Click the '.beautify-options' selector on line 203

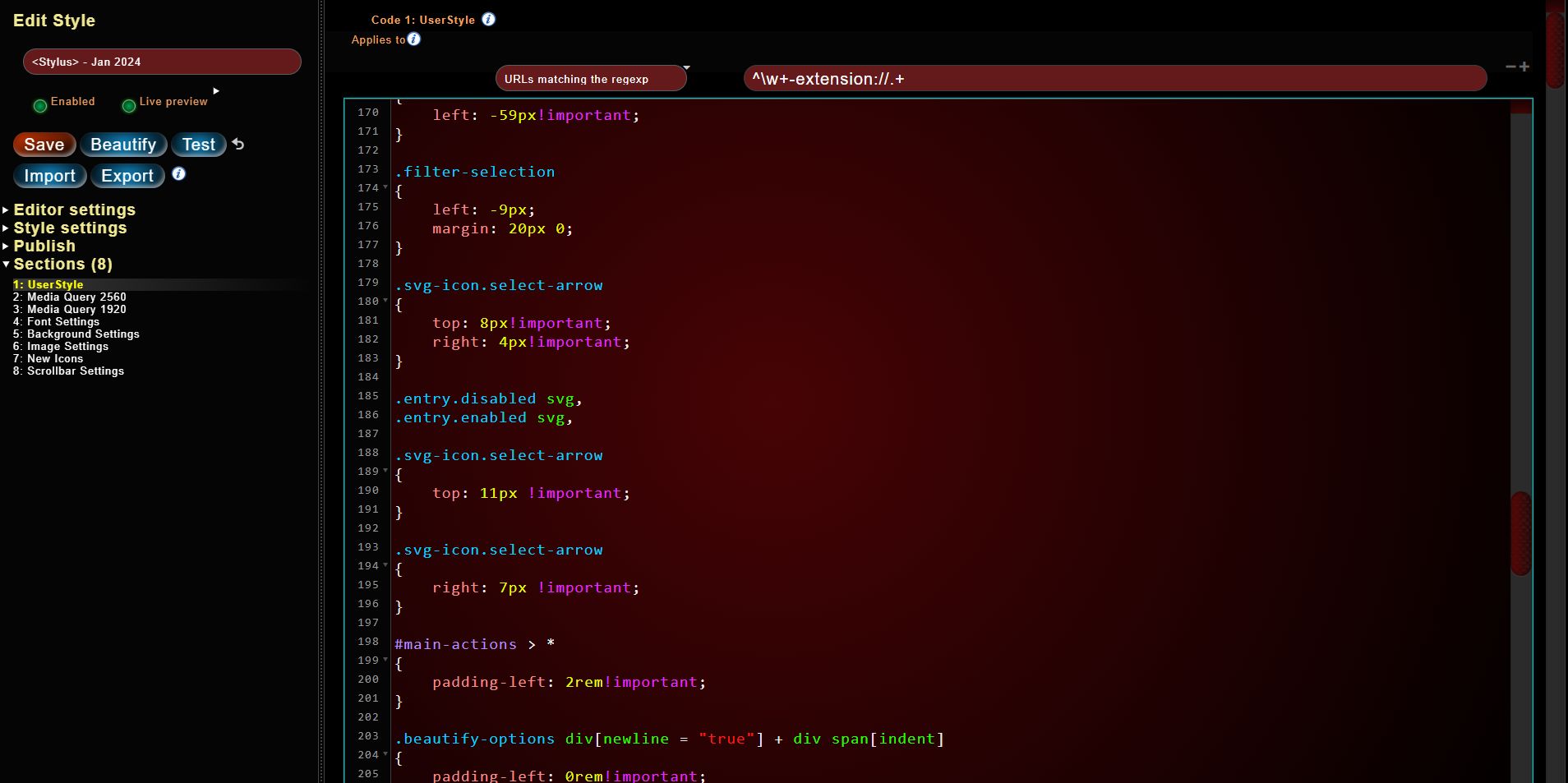click(x=475, y=739)
